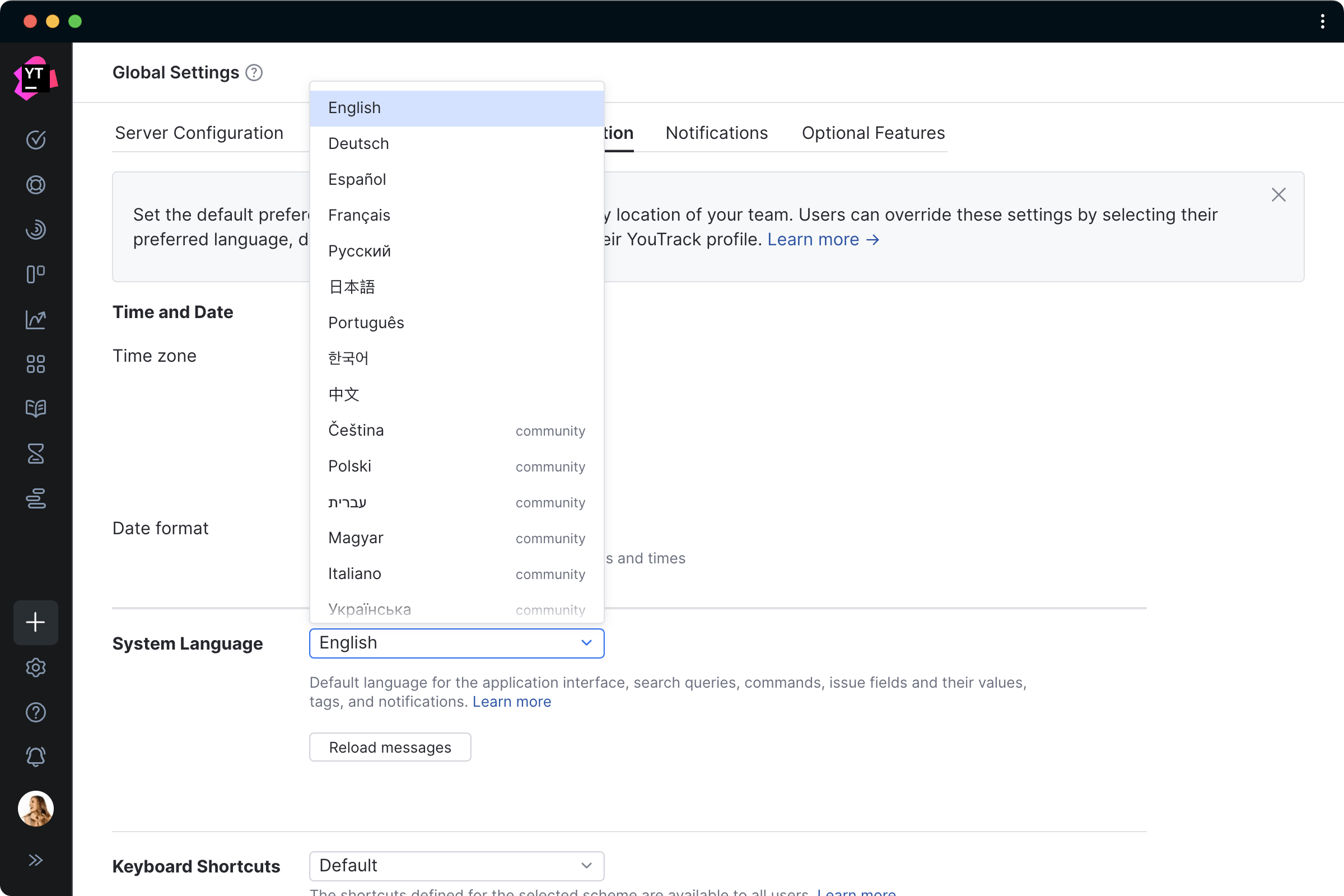Open the Helpdesk lifebuoy icon in the sidebar

35,185
